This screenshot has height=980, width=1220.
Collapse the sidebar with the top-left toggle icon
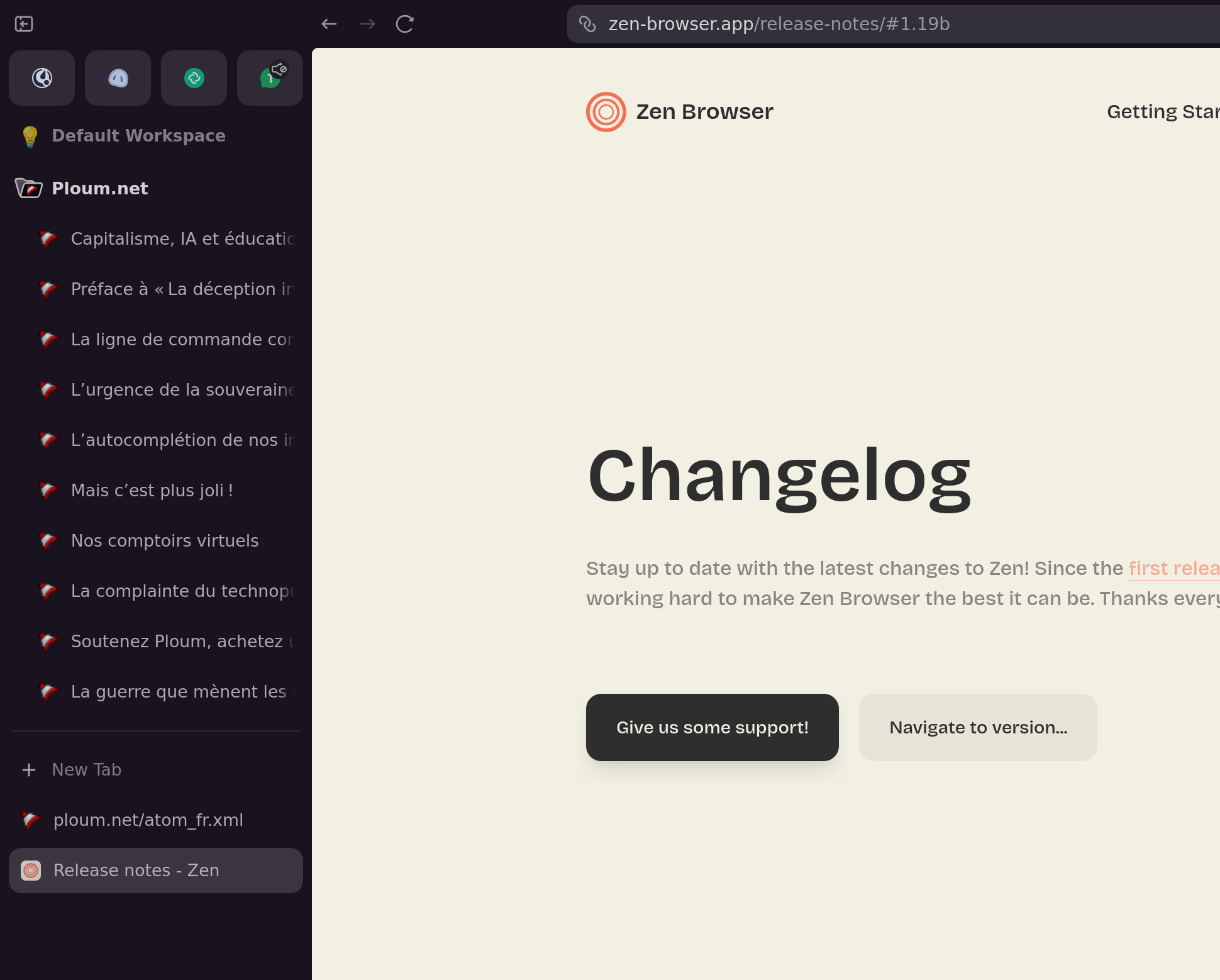tap(24, 24)
